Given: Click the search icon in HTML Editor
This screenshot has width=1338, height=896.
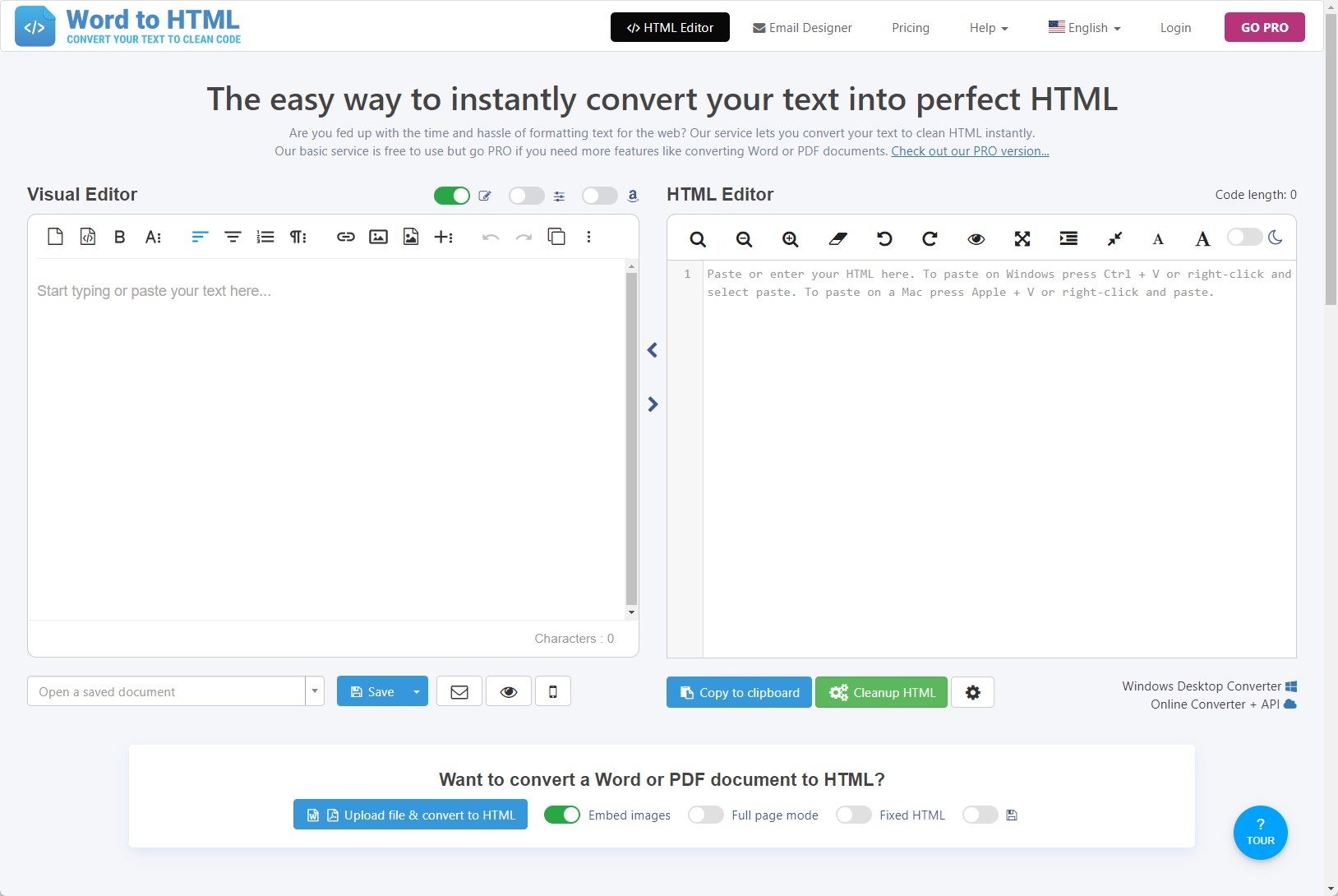Looking at the screenshot, I should point(698,238).
